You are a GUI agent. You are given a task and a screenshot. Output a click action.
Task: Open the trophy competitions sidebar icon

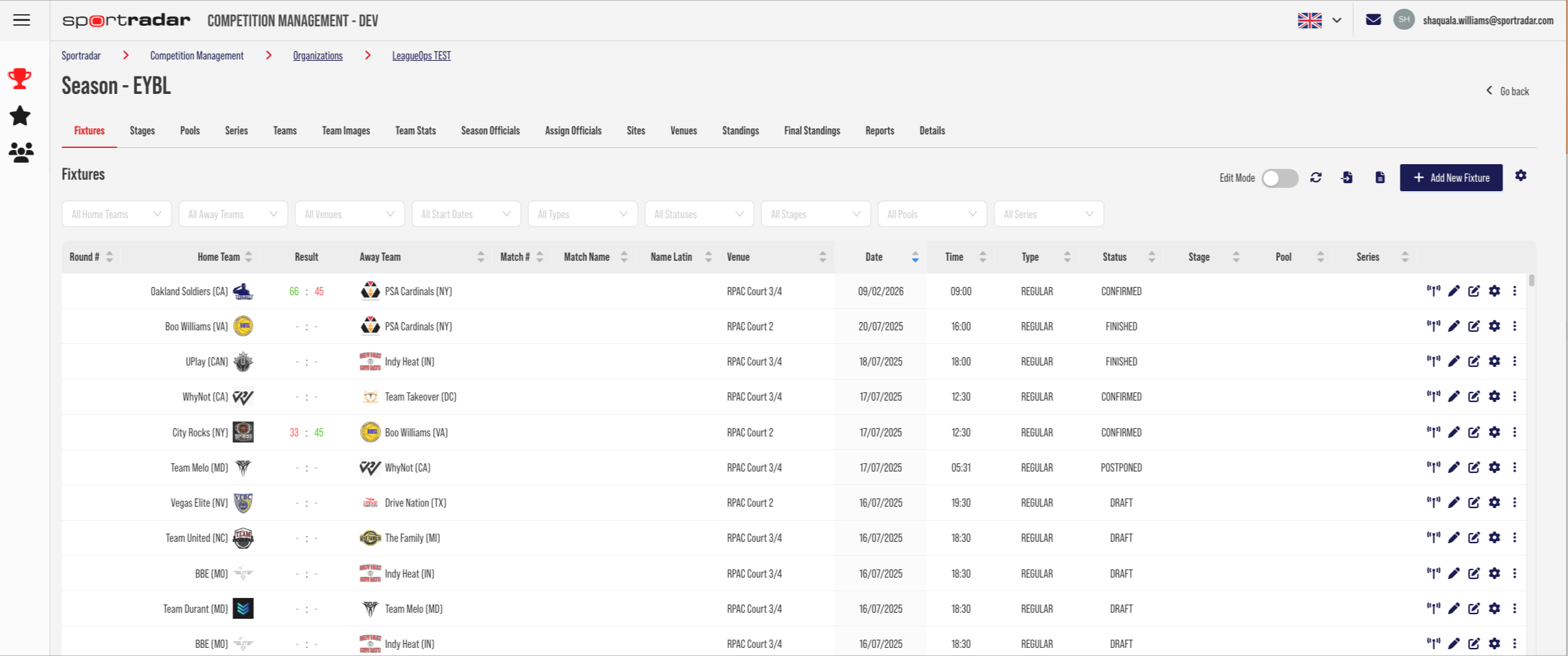point(20,78)
